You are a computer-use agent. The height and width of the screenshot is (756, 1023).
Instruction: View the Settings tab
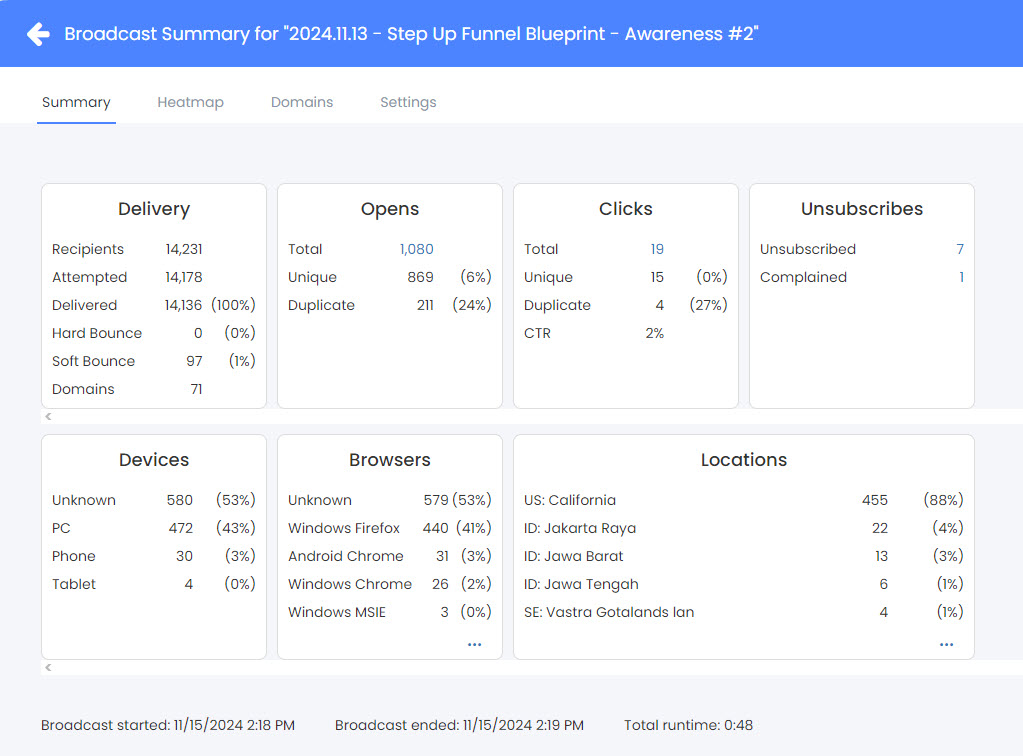point(408,102)
